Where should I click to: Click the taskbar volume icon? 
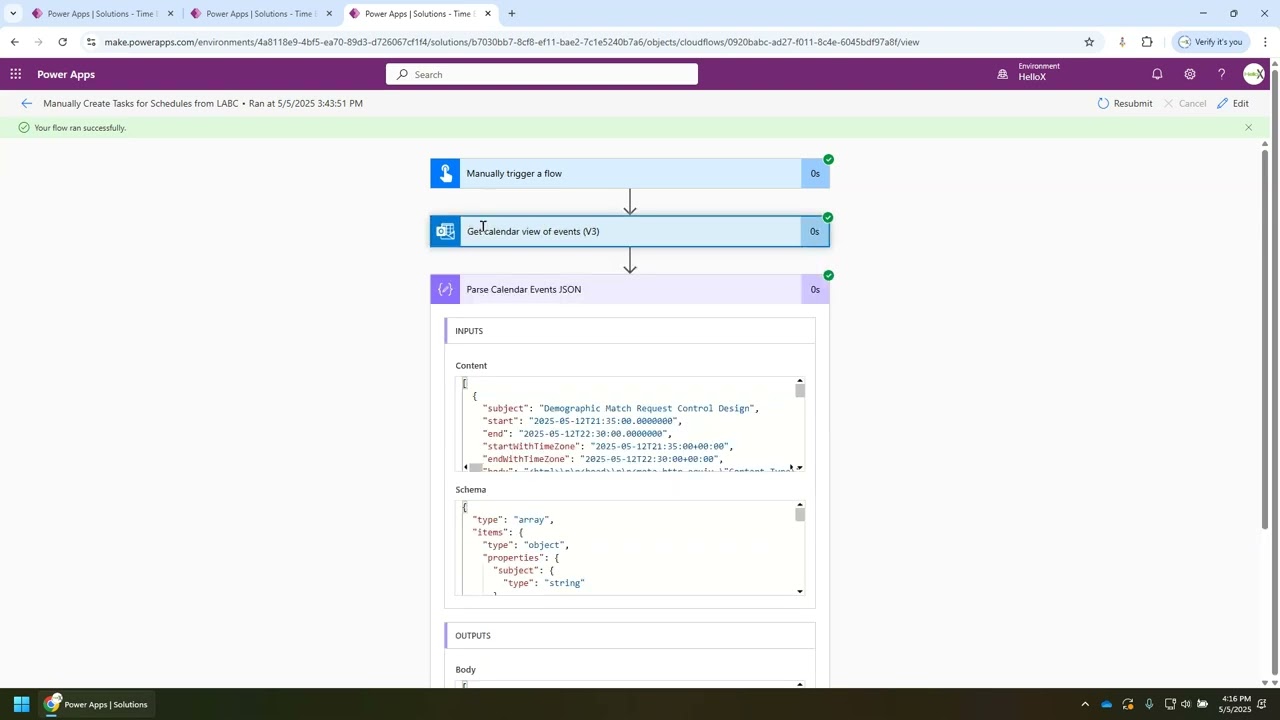coord(1186,704)
